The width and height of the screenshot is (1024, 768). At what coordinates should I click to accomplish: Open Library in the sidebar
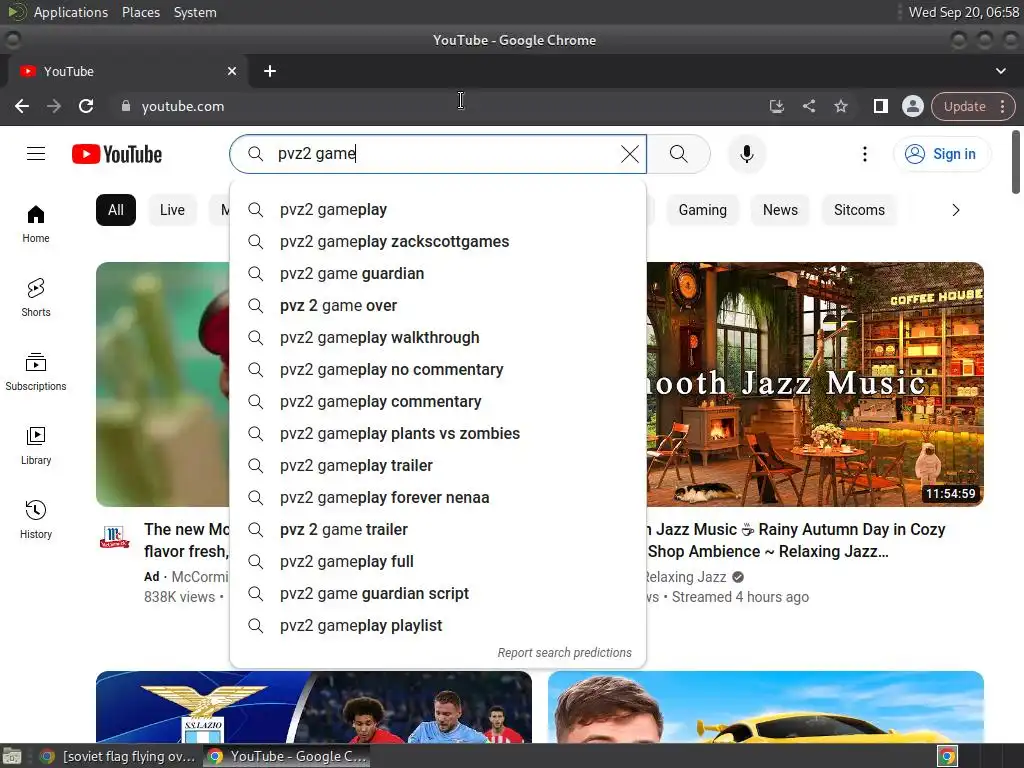pyautogui.click(x=36, y=445)
